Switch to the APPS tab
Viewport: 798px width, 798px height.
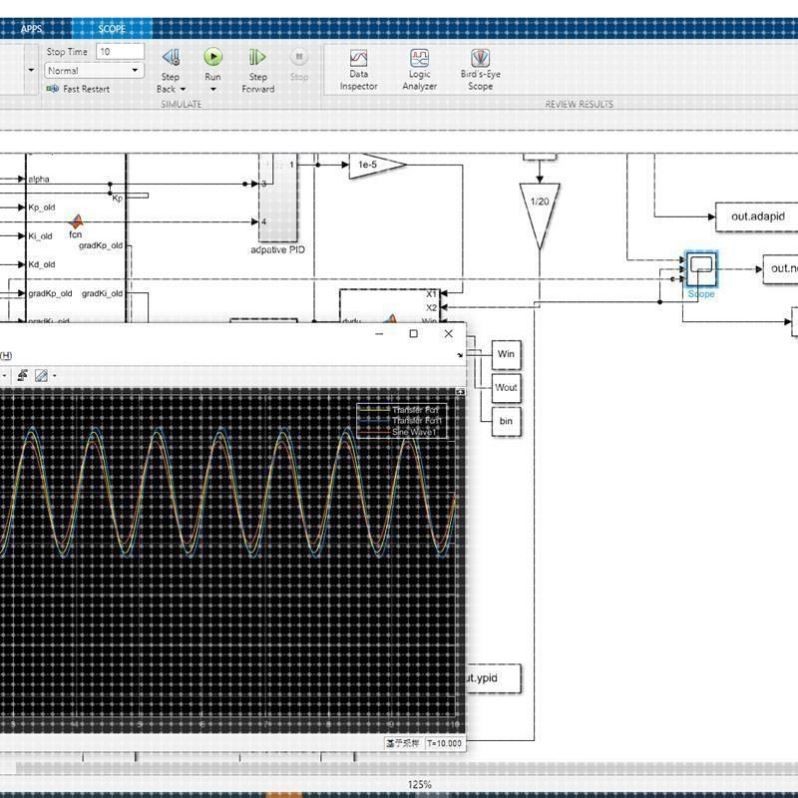(33, 29)
